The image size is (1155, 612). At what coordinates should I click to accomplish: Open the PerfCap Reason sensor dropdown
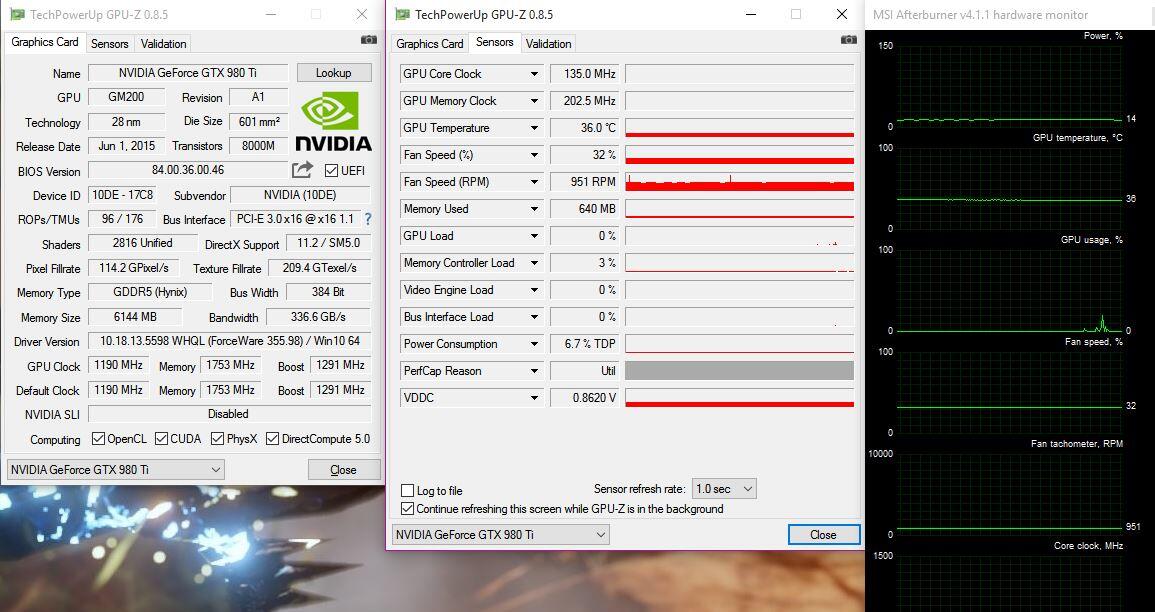click(535, 371)
